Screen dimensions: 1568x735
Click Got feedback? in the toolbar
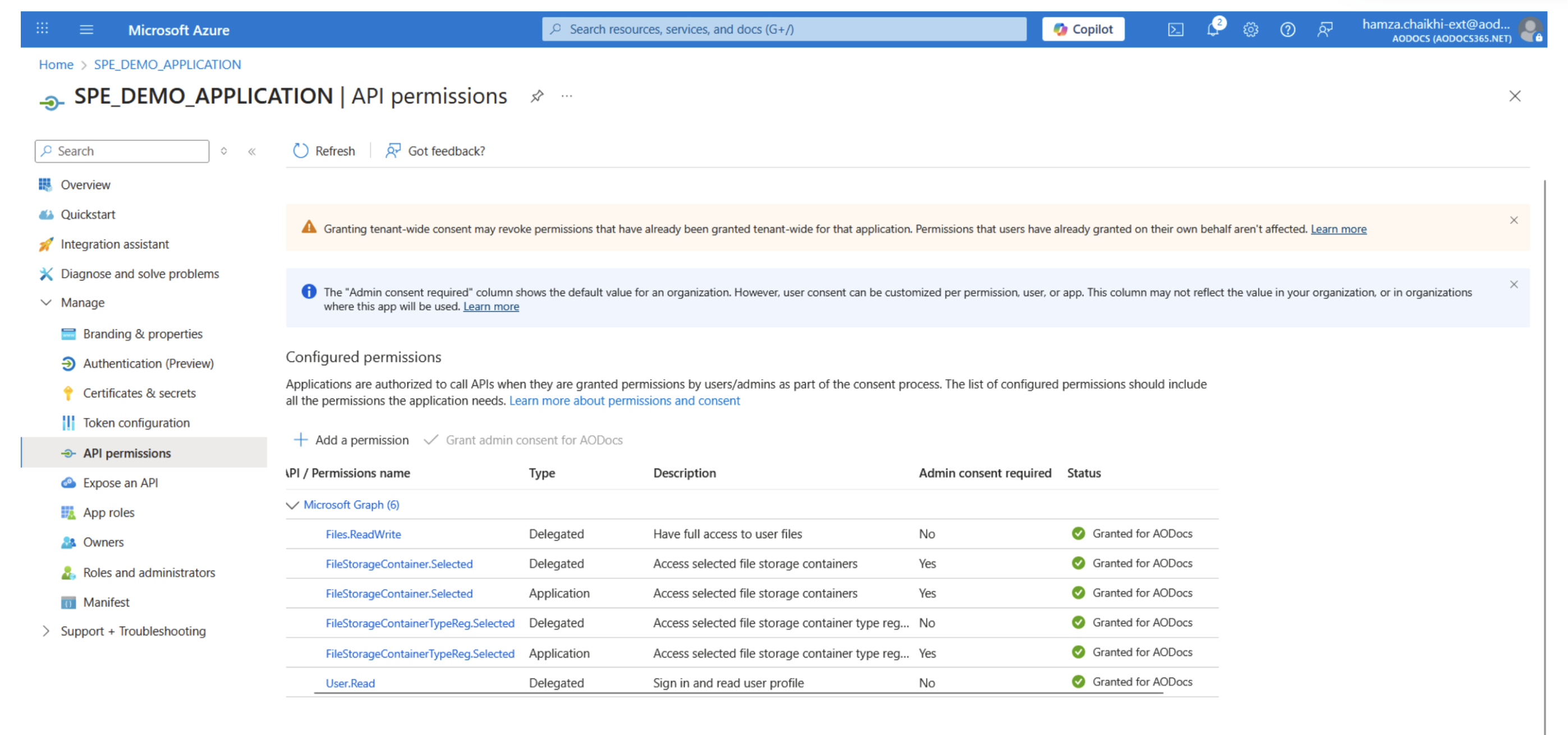click(435, 151)
